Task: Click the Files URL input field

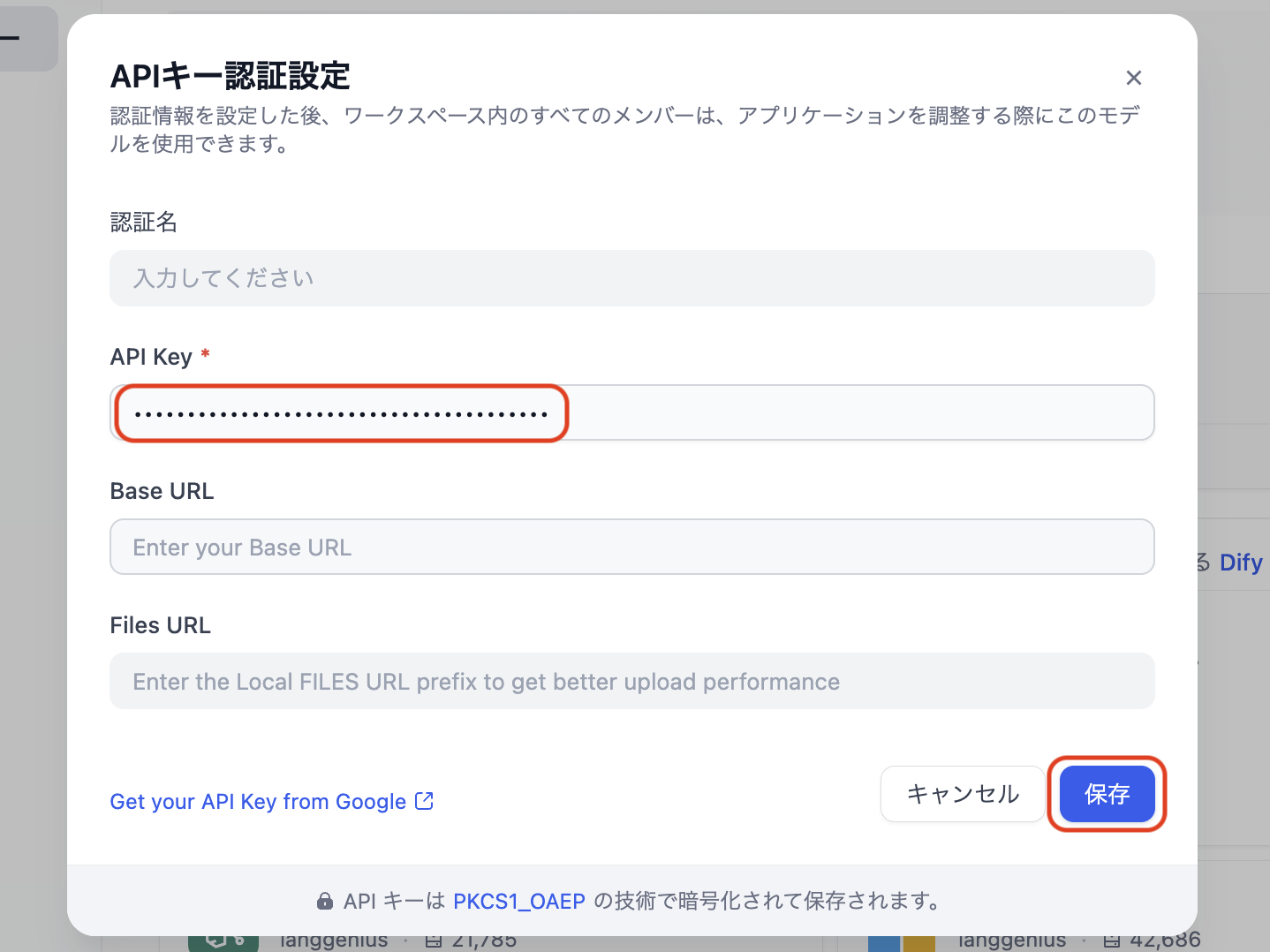Action: (631, 681)
